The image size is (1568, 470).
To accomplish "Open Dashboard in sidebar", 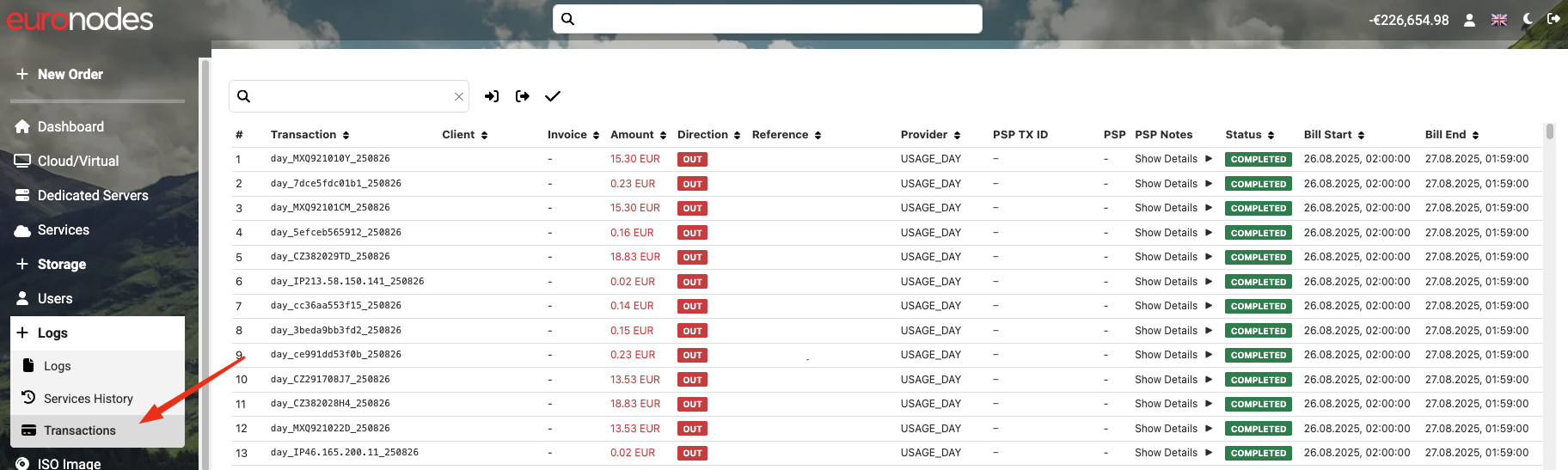I will pos(59,126).
